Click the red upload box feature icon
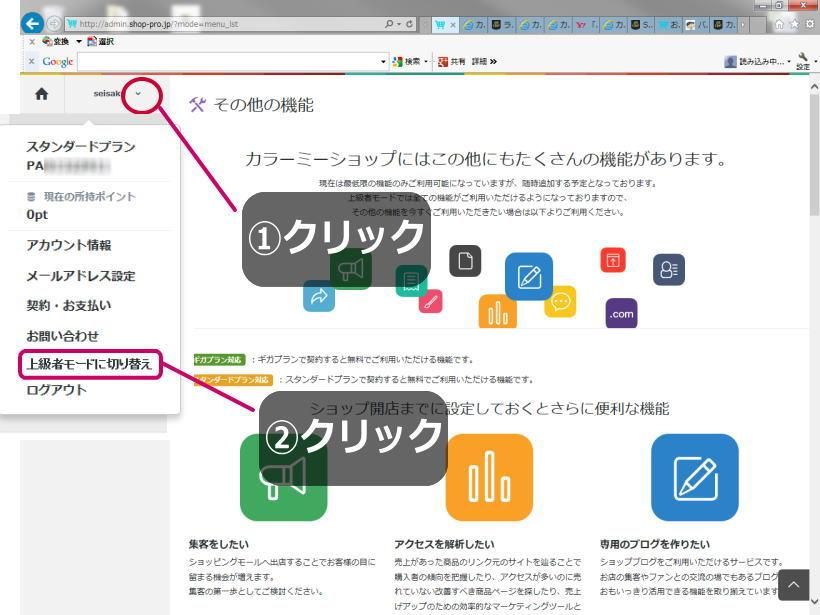Image resolution: width=820 pixels, height=615 pixels. 612,259
